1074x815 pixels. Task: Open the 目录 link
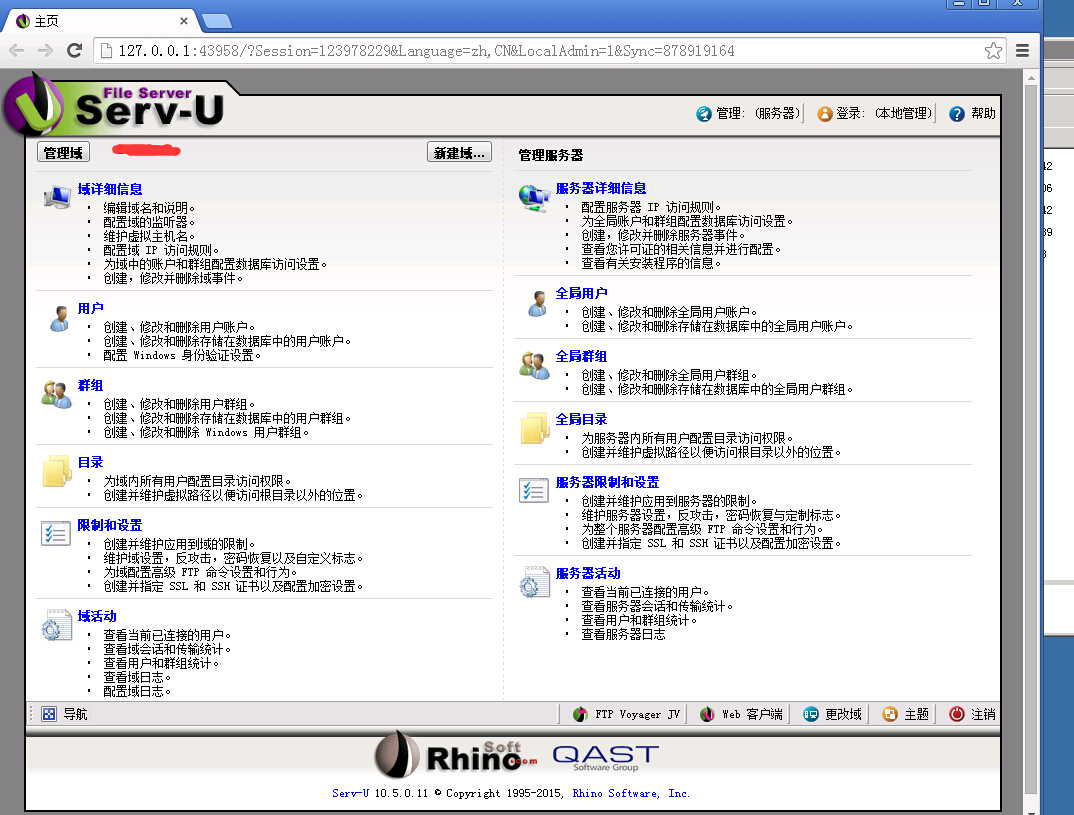click(x=90, y=462)
